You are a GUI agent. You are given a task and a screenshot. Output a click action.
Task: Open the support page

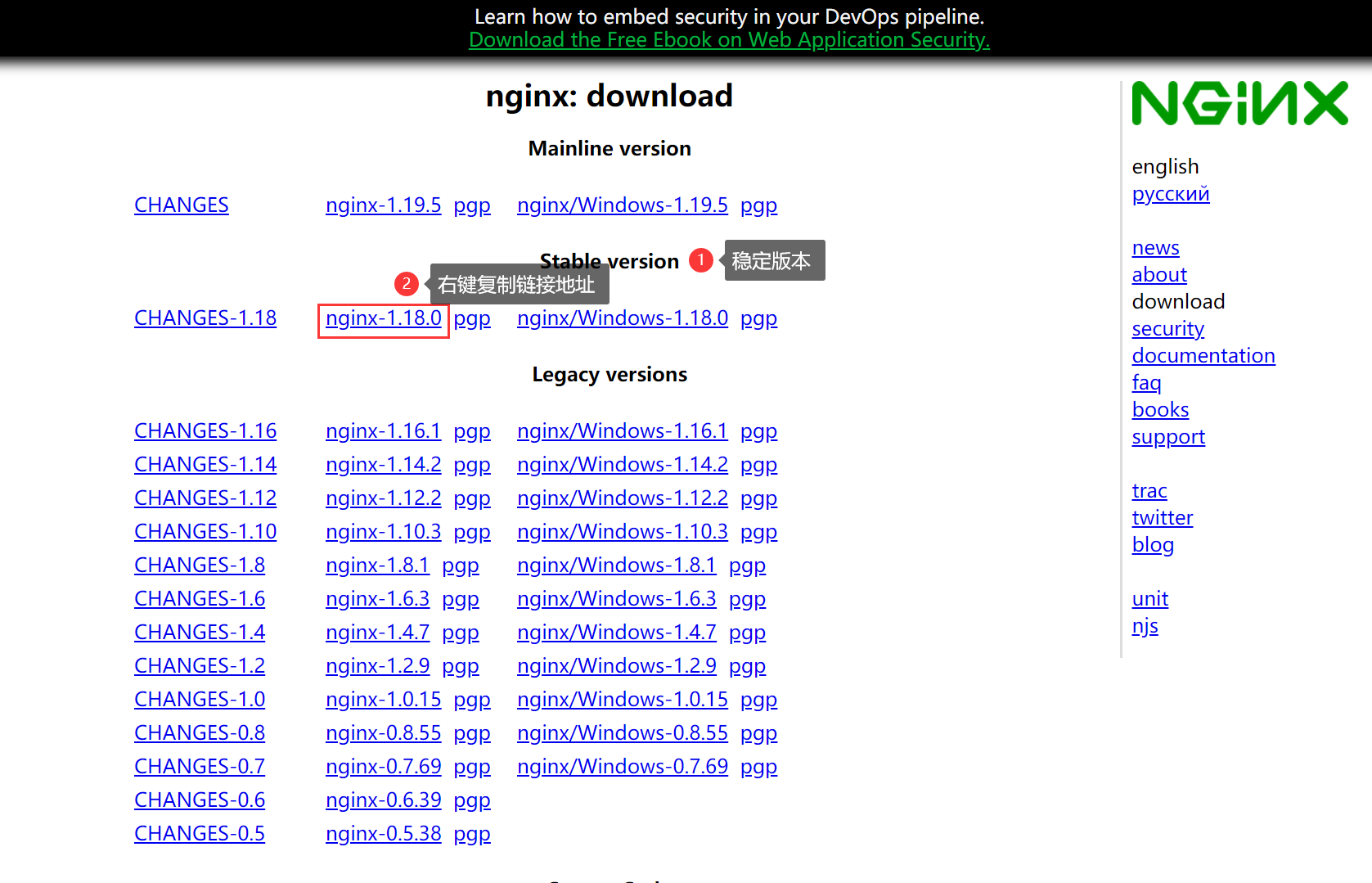[1168, 437]
